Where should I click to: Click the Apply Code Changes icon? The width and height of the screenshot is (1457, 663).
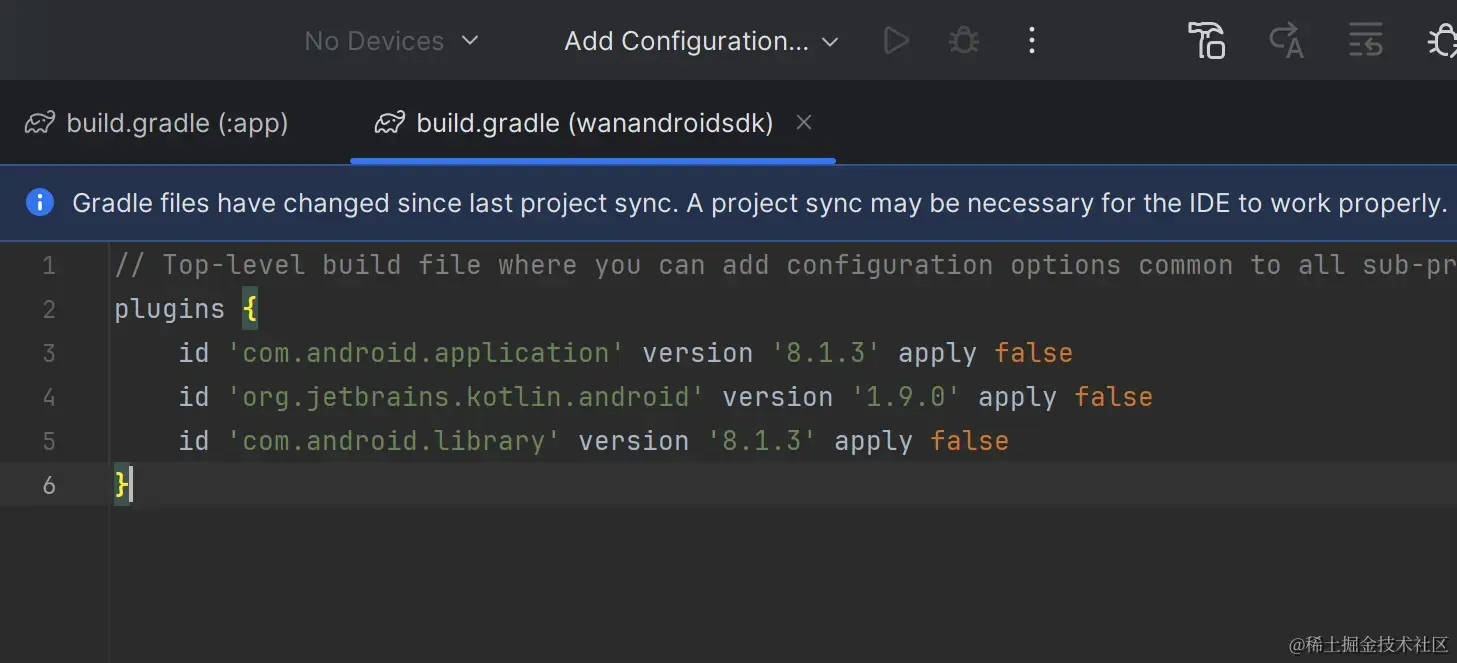(x=1365, y=41)
